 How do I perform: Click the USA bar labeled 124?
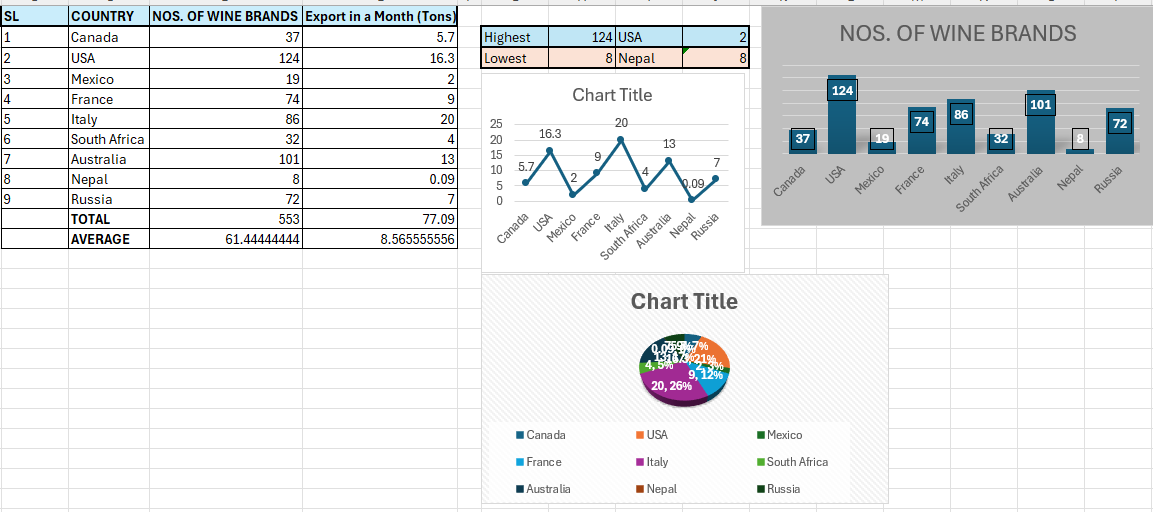pos(841,115)
